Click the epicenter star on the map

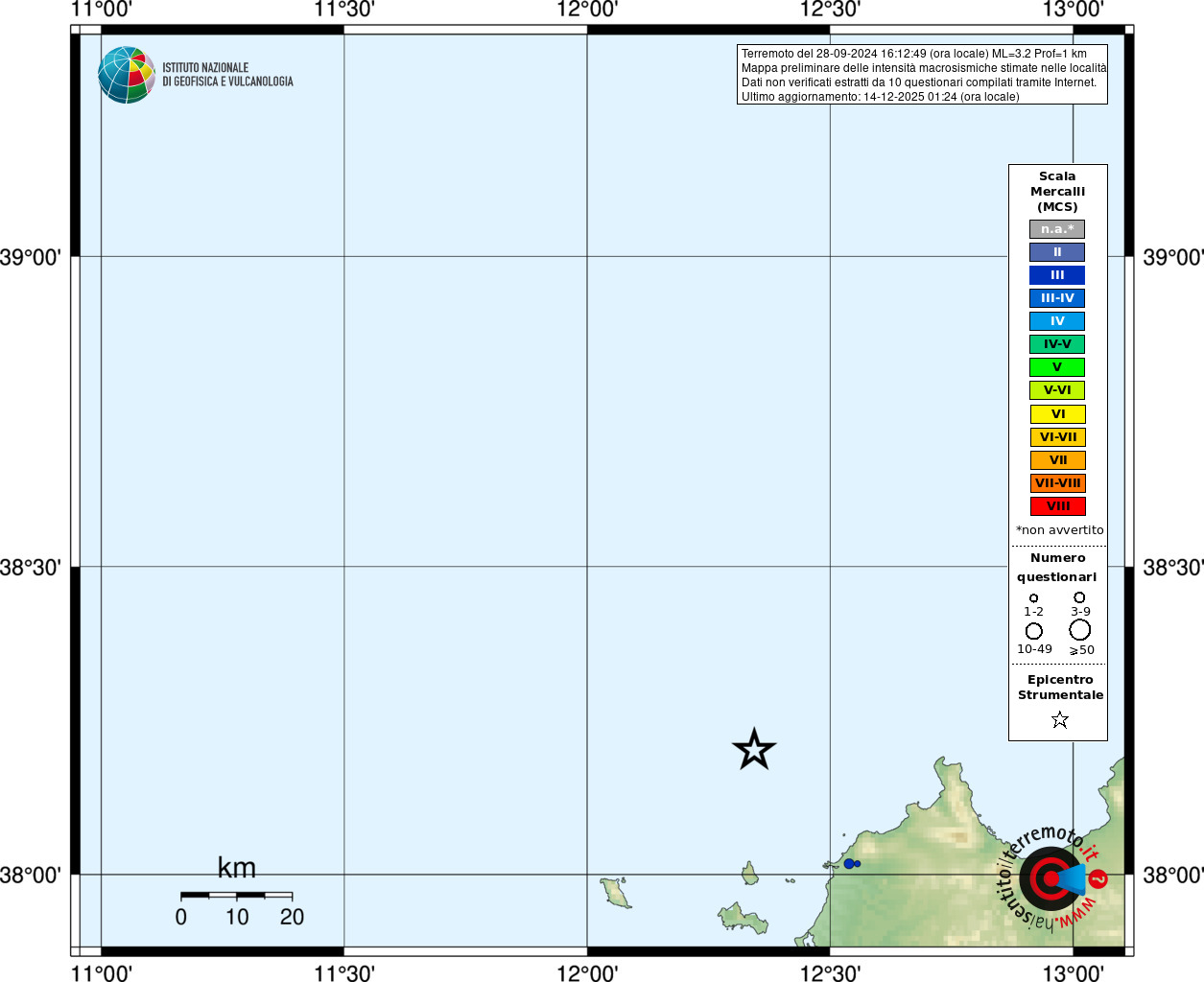[x=754, y=749]
